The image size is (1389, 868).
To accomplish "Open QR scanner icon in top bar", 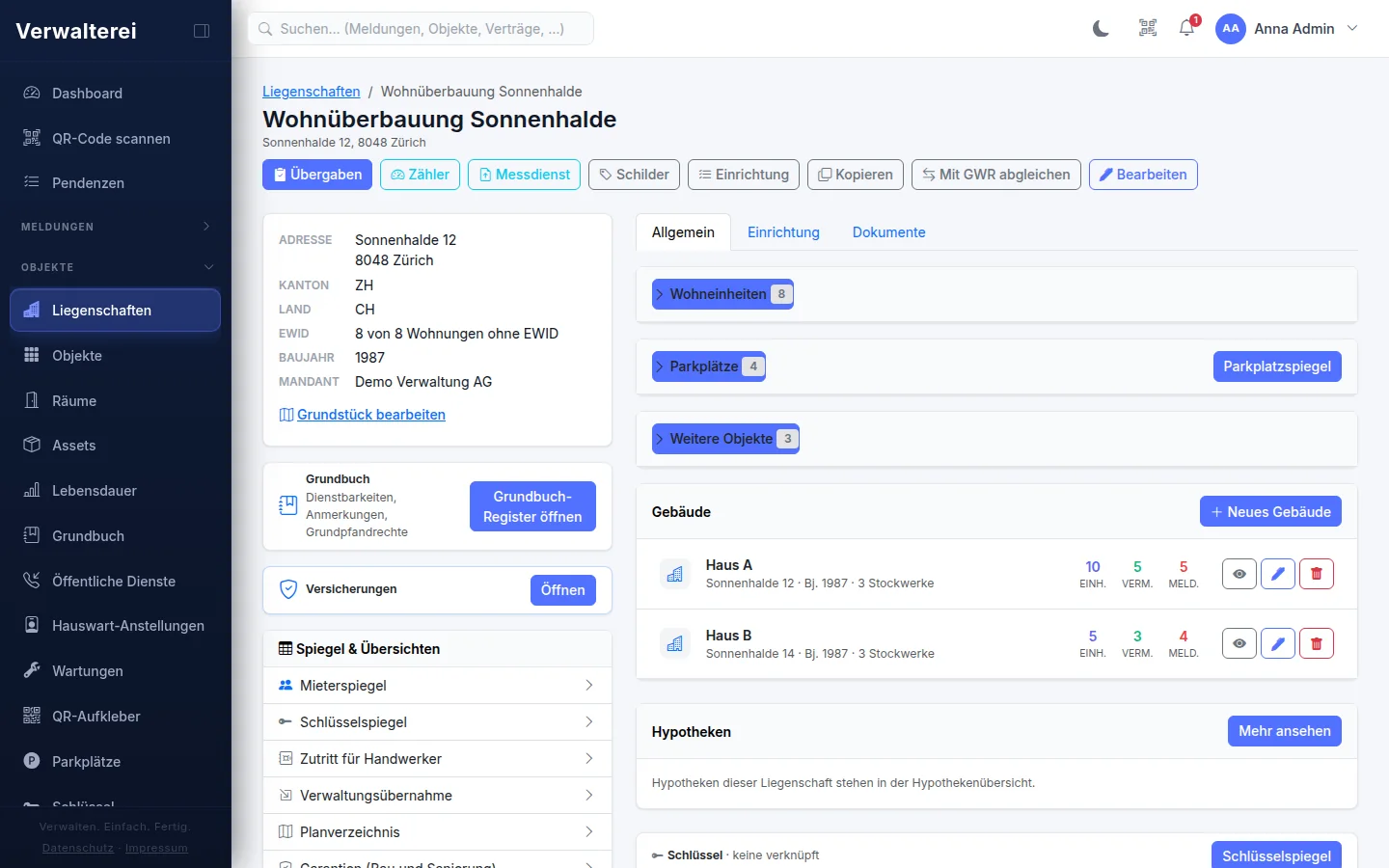I will pos(1148,29).
